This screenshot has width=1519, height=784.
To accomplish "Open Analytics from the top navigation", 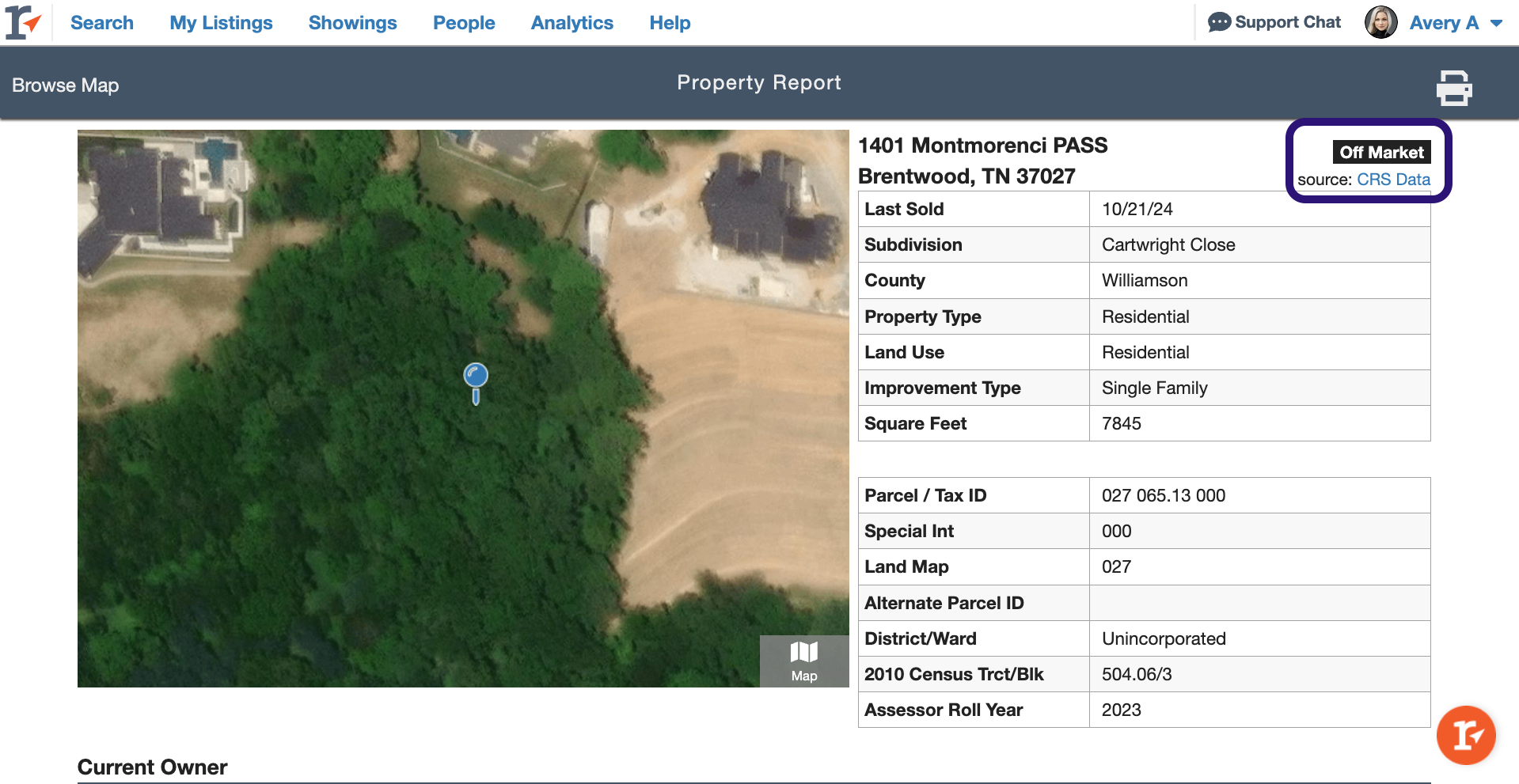I will [572, 23].
